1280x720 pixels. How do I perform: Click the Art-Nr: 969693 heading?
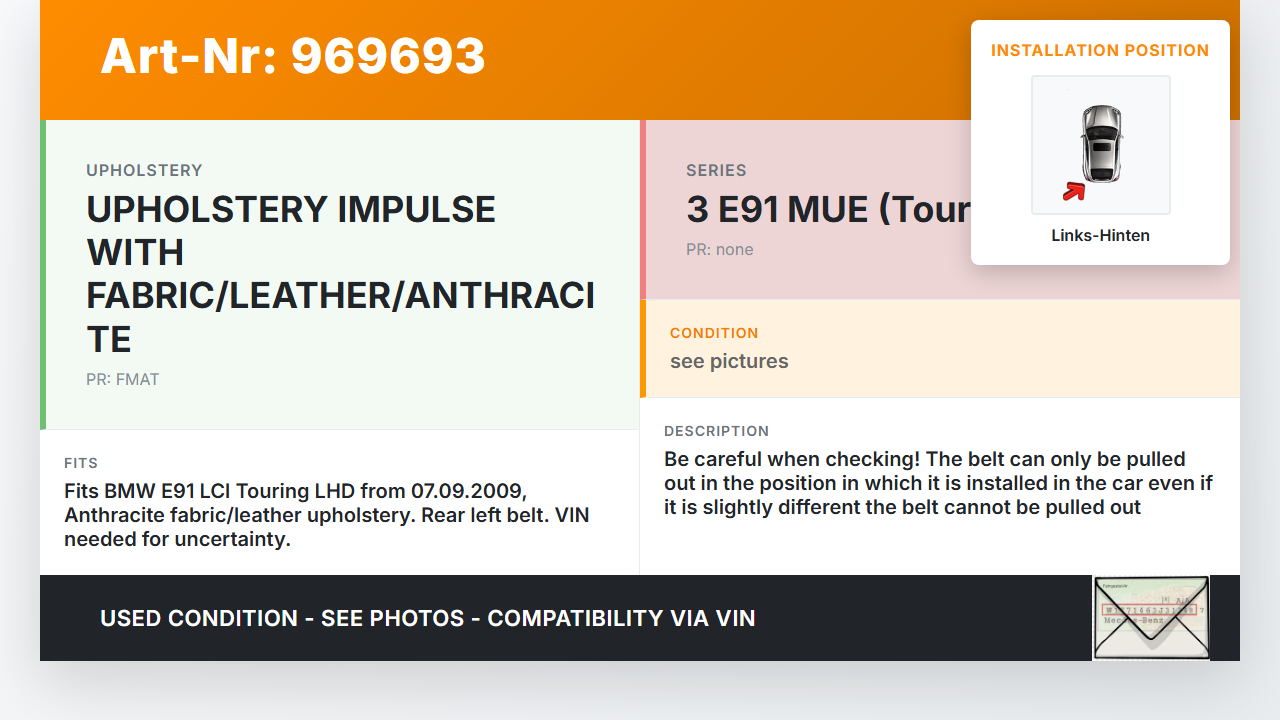point(293,57)
